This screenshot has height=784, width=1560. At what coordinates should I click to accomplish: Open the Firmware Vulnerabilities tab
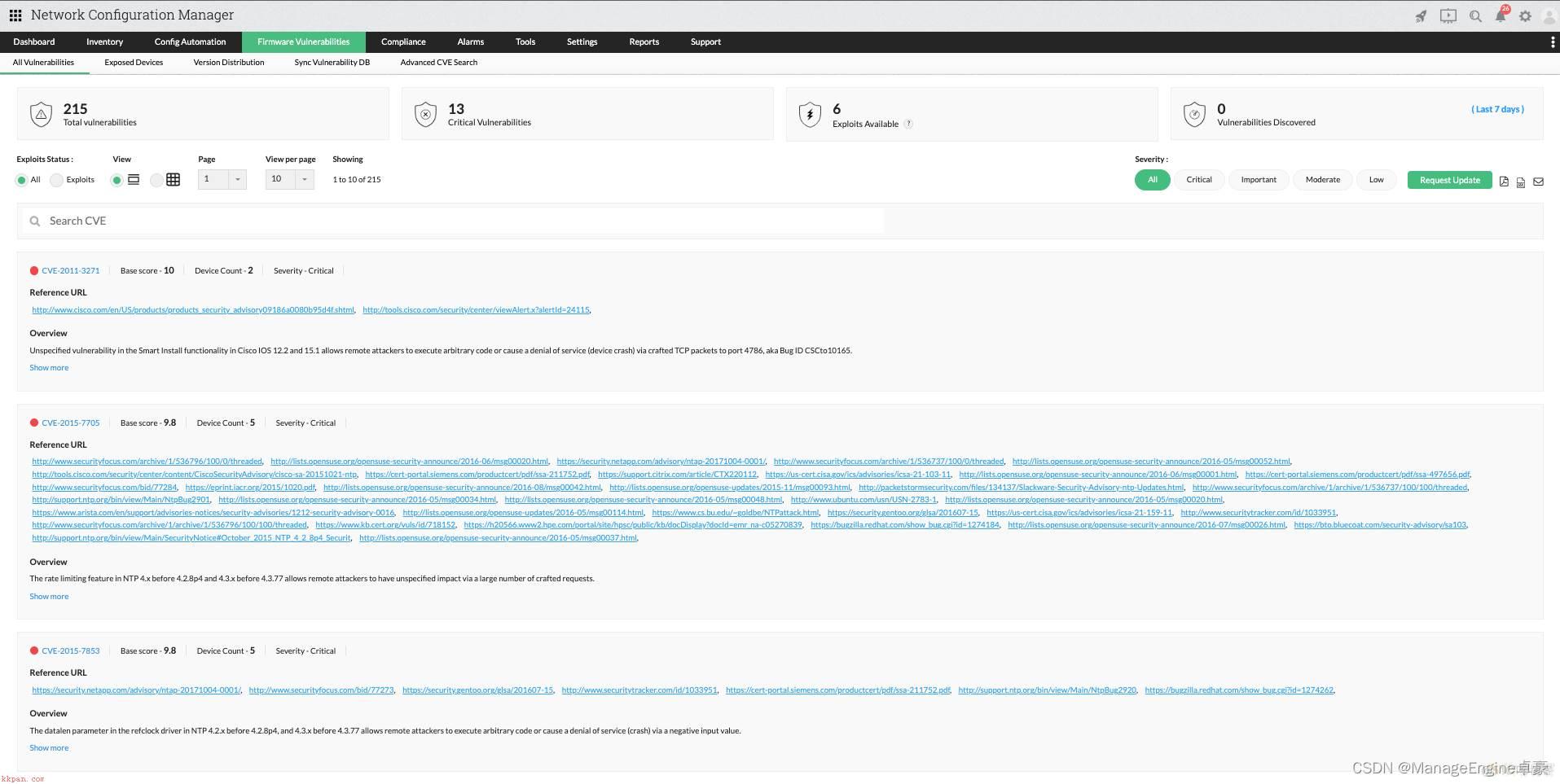[x=304, y=42]
